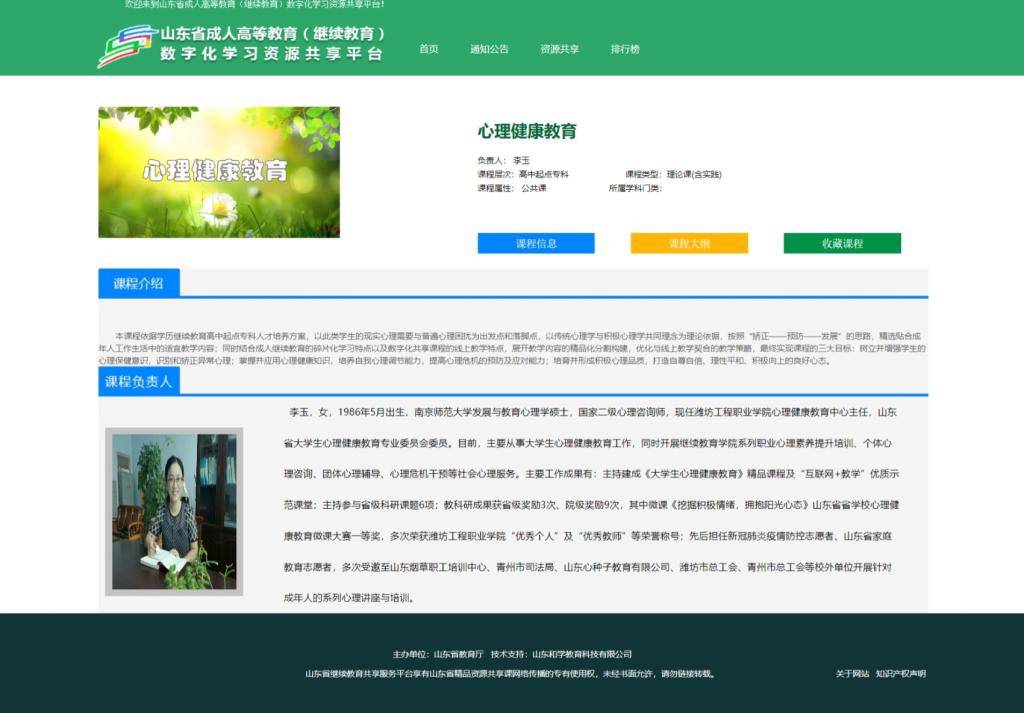Viewport: 1024px width, 713px height.
Task: Click the 课程属性: 公共课 text
Action: [x=511, y=188]
